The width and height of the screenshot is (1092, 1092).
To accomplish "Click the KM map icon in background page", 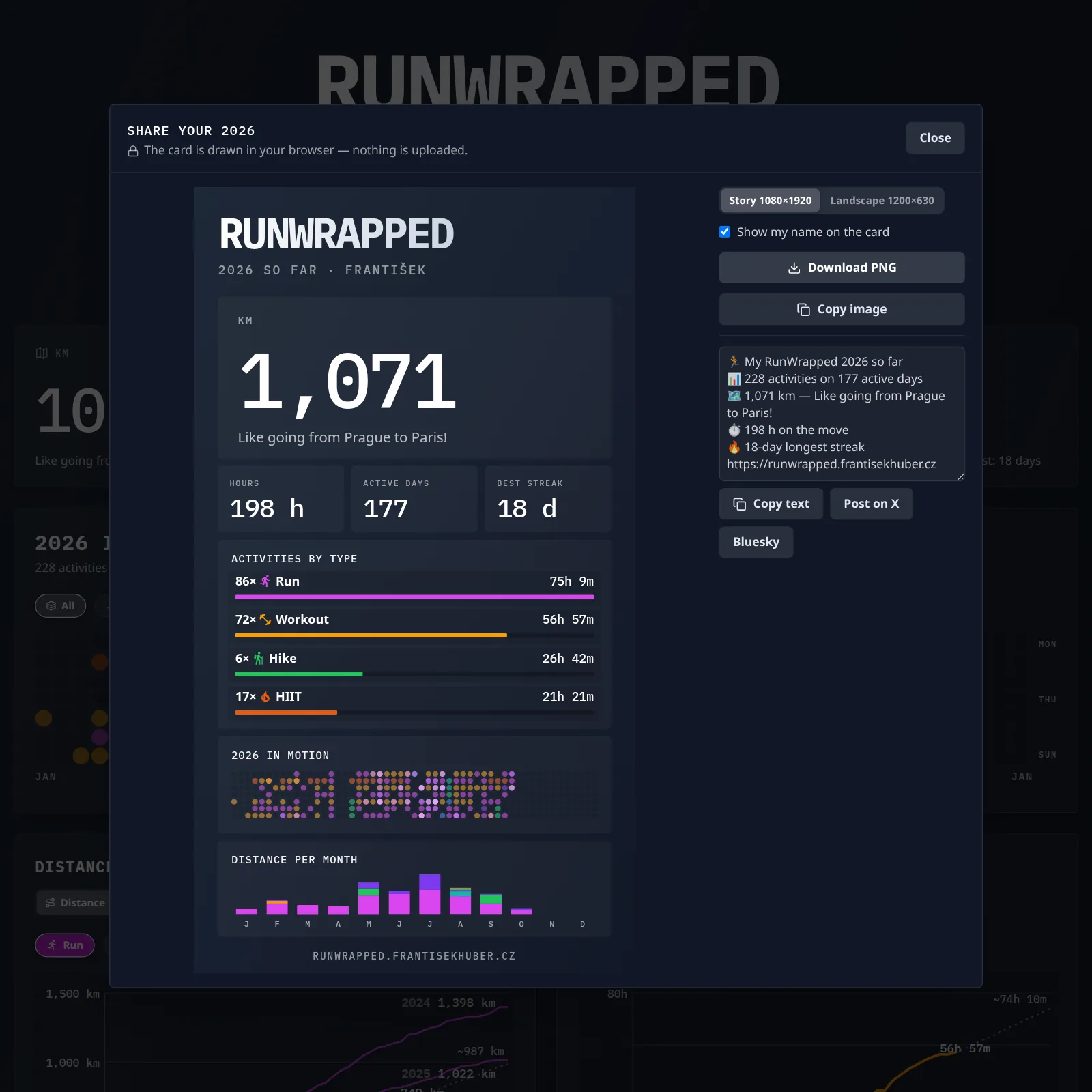I will 42,354.
